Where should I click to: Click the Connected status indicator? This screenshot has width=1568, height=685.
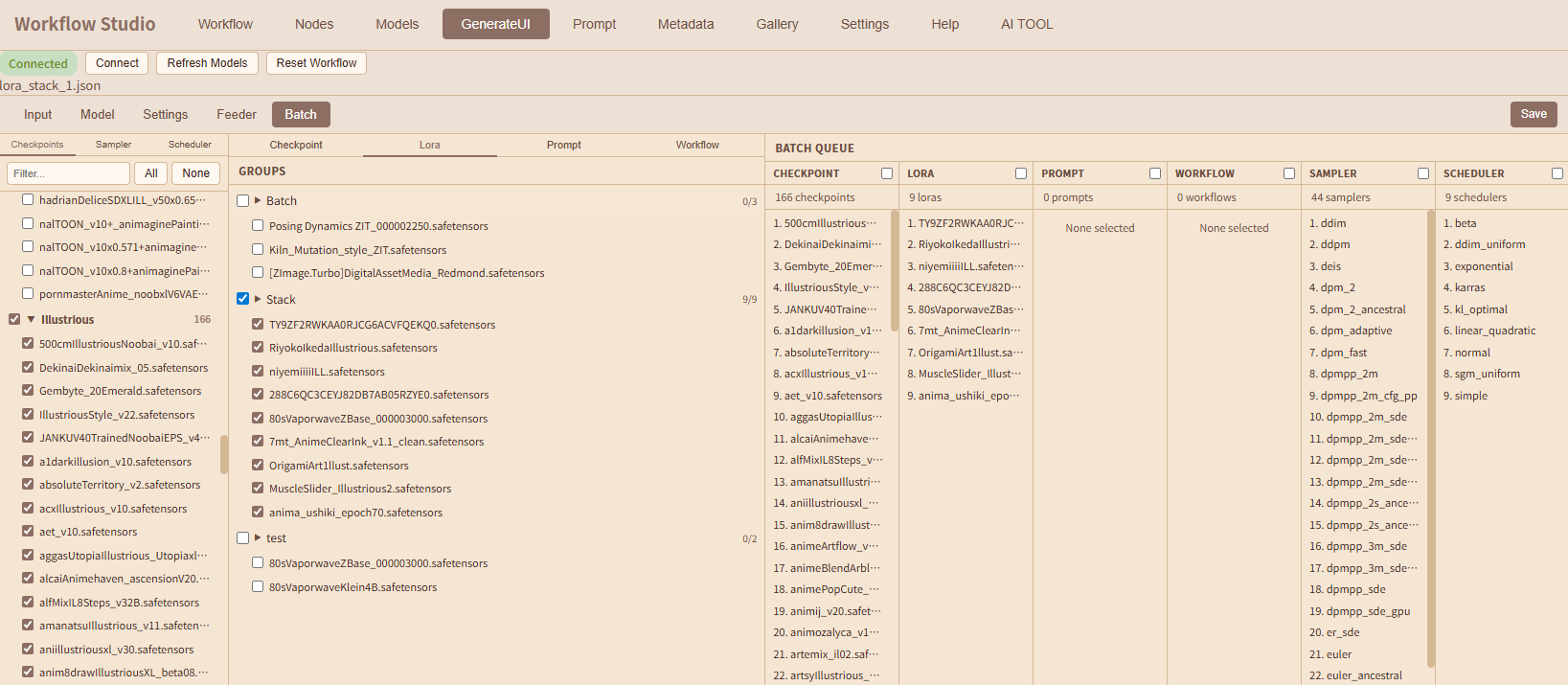point(38,63)
